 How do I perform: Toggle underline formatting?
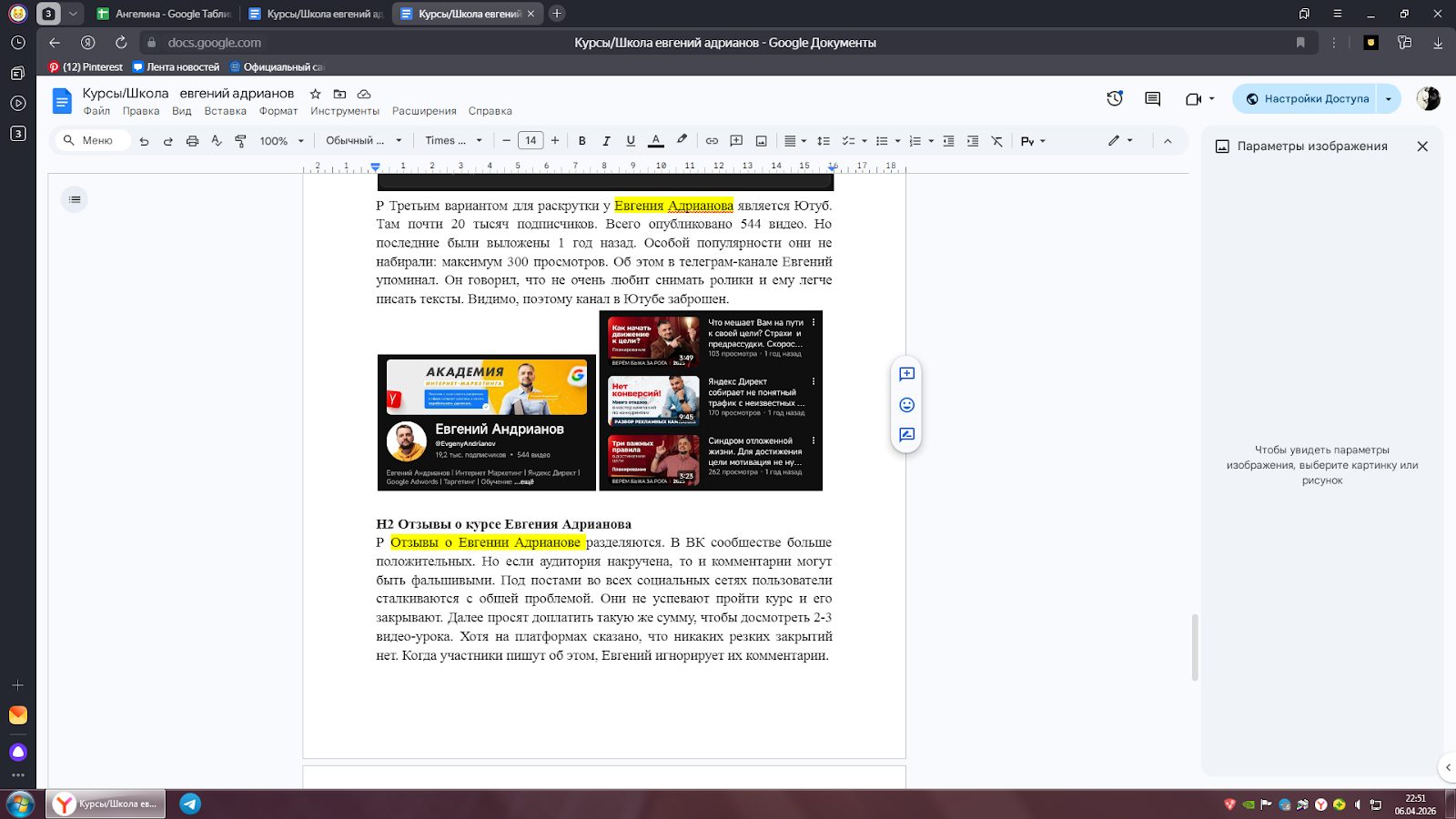click(x=631, y=141)
